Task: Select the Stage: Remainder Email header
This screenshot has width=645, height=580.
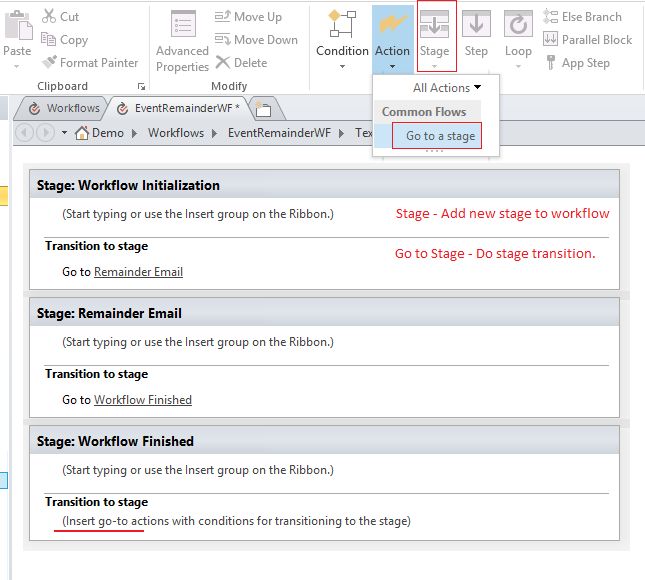Action: 325,313
